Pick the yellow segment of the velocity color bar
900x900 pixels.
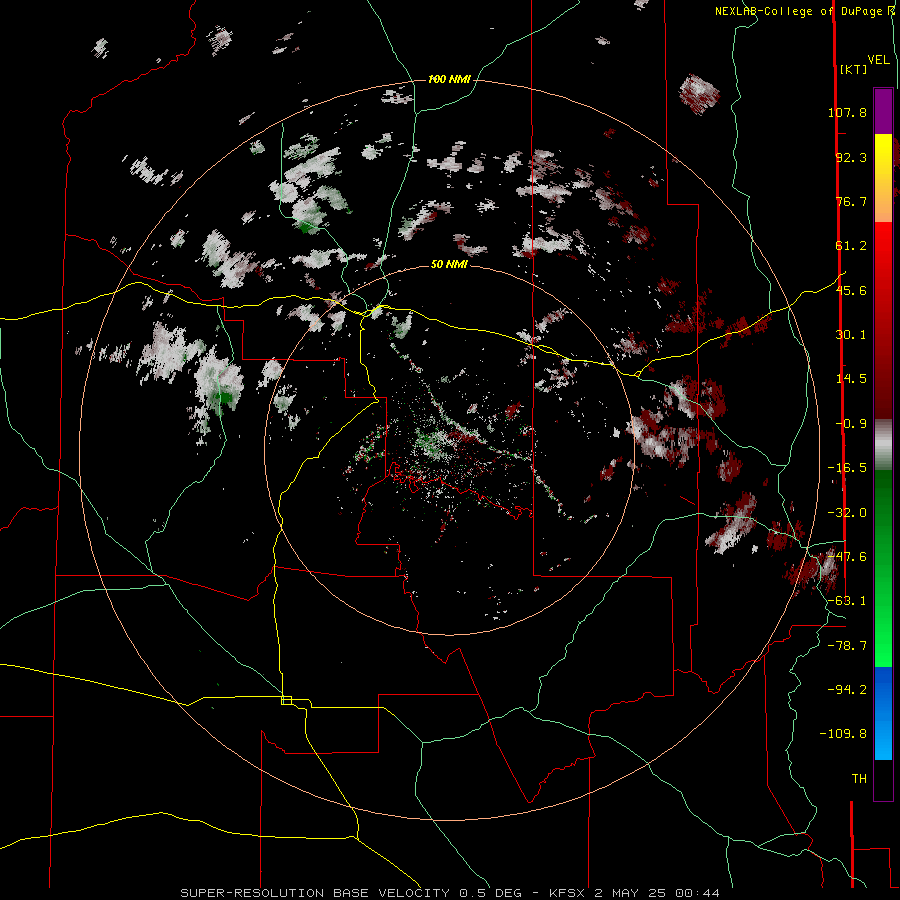pyautogui.click(x=883, y=156)
